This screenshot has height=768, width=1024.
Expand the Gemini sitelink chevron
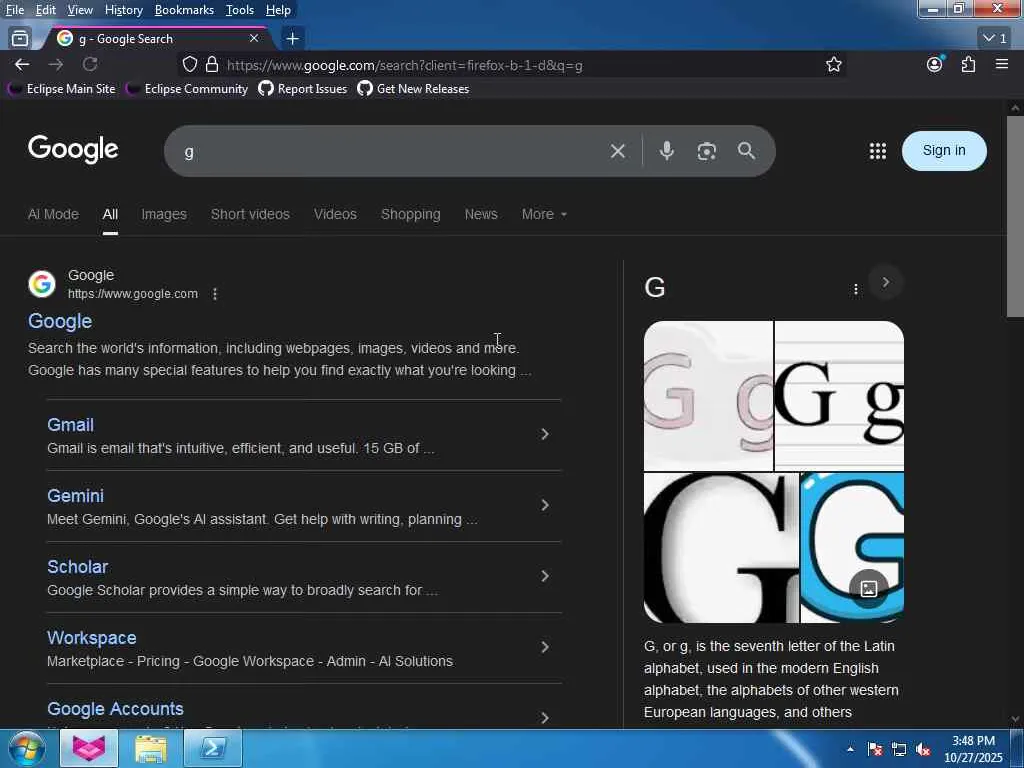pos(545,505)
